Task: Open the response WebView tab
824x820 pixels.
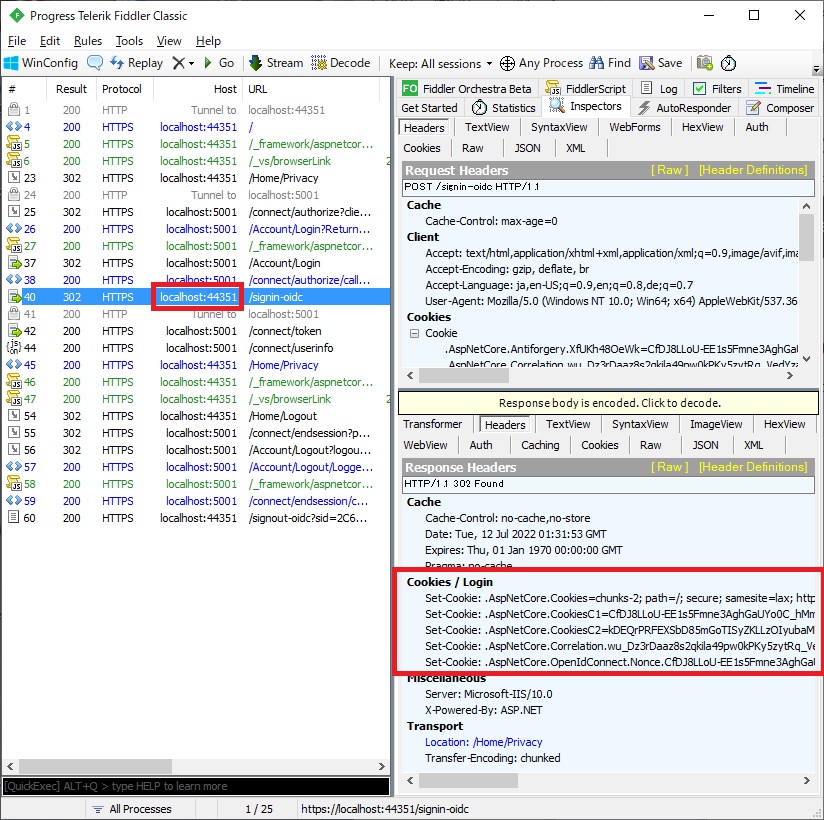Action: 425,445
